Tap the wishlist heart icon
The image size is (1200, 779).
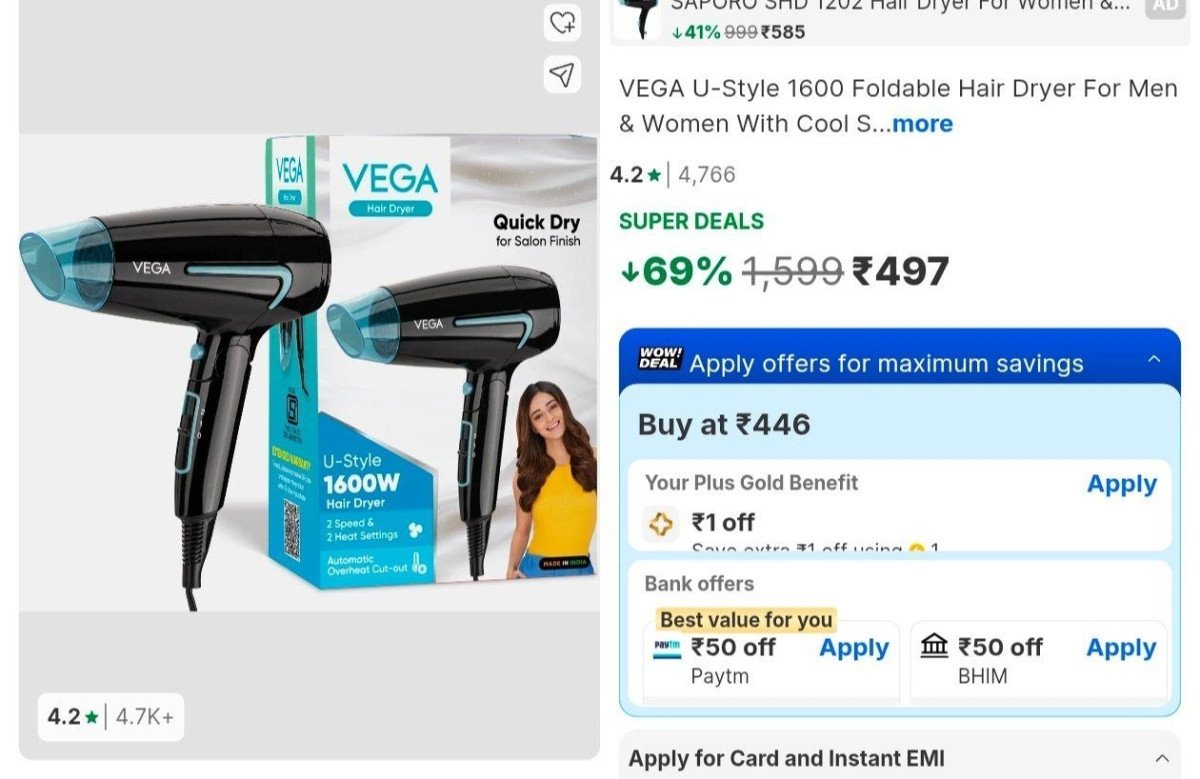[563, 21]
